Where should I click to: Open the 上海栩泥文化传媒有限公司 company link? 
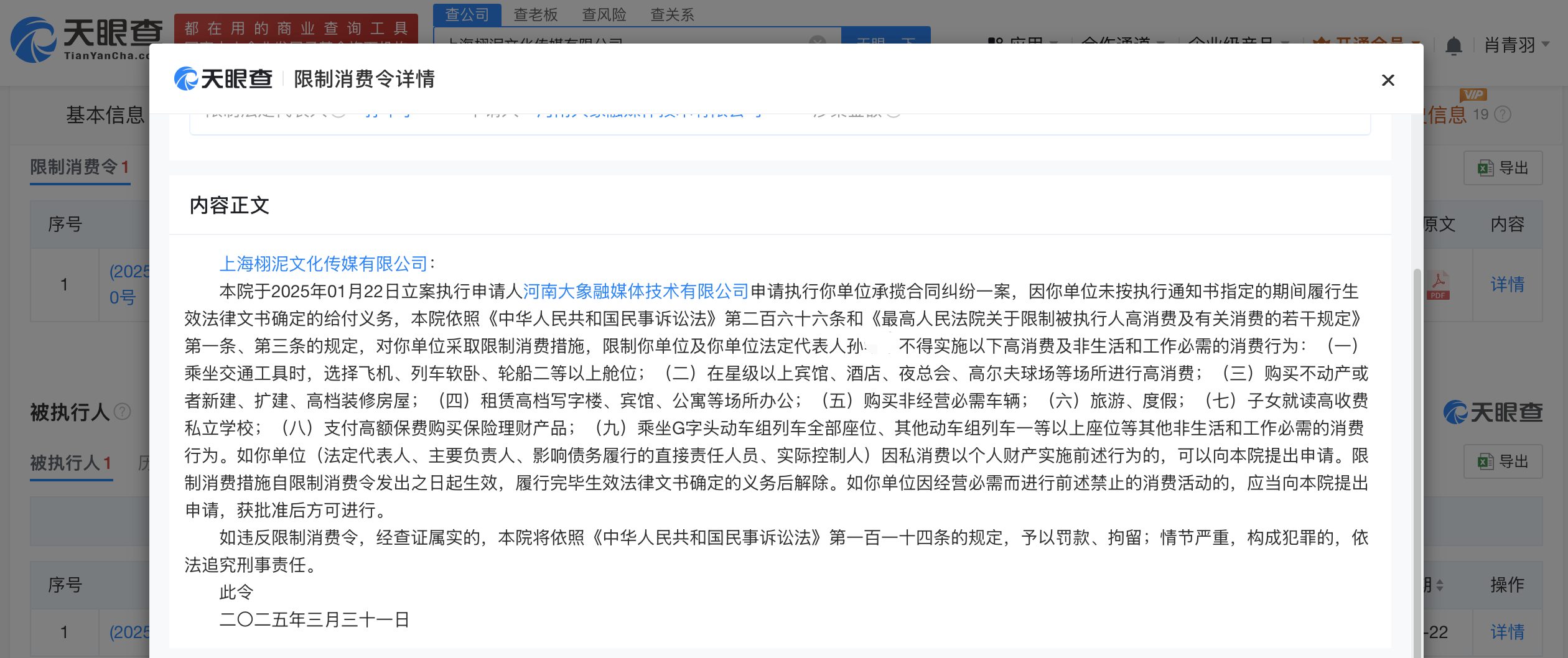(323, 264)
